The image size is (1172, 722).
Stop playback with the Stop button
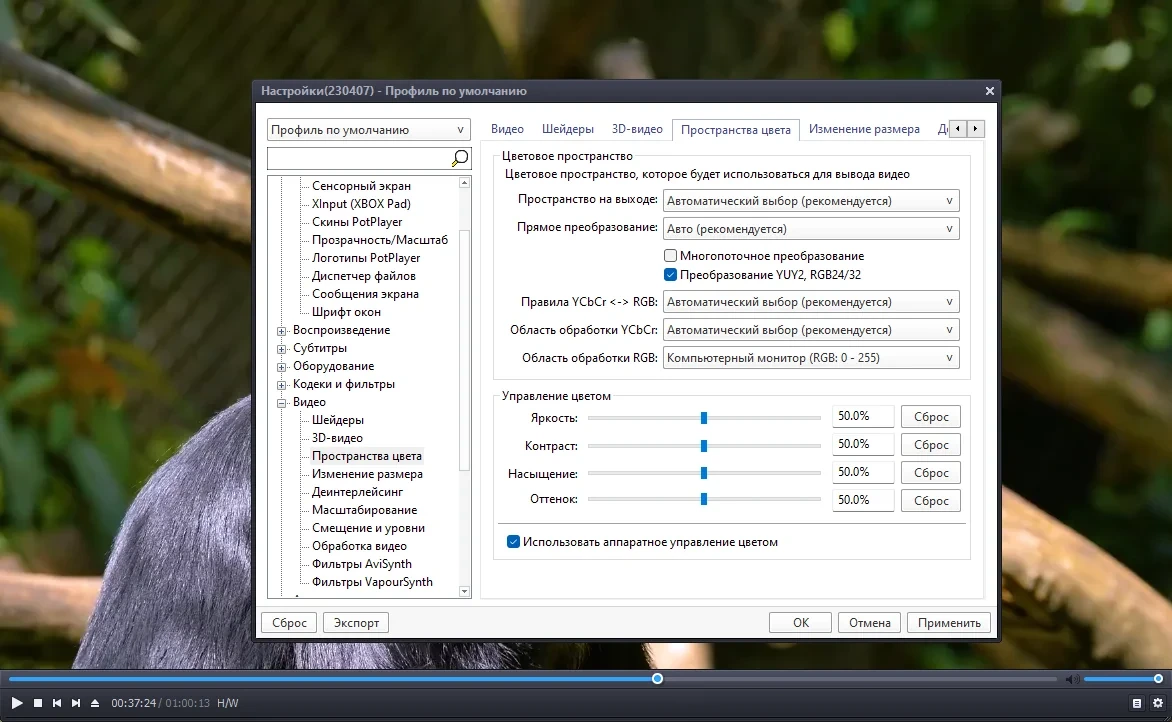pyautogui.click(x=37, y=703)
